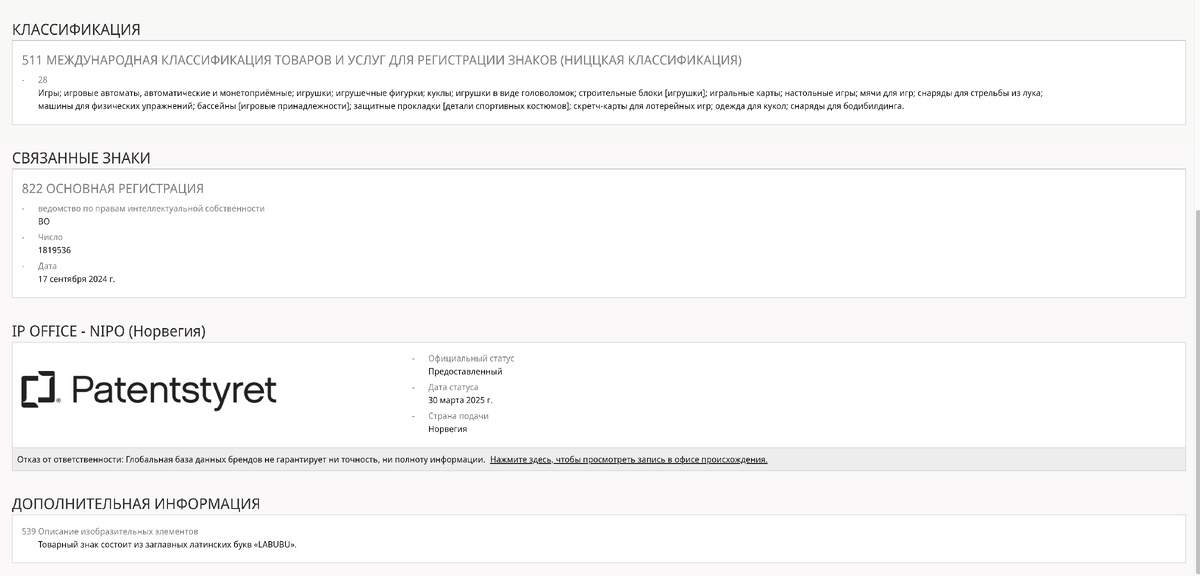Click the Отказ от ответственности disclaimer text
Screen dimensions: 1200x576
(x=251, y=460)
